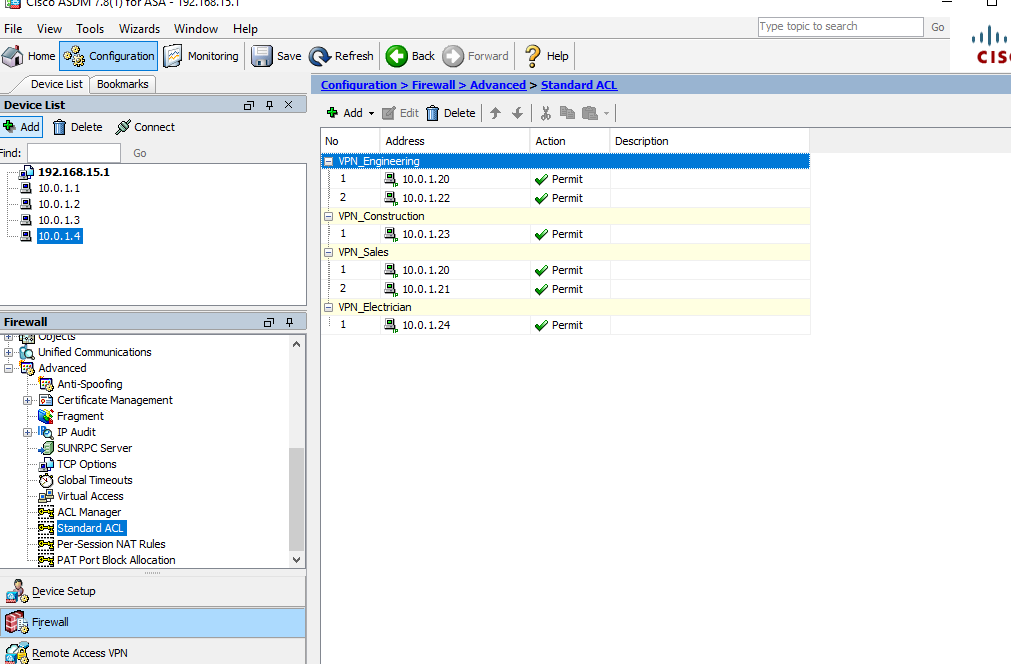Image resolution: width=1011 pixels, height=664 pixels.
Task: Click the Standard ACL breadcrumb link
Action: 579,85
